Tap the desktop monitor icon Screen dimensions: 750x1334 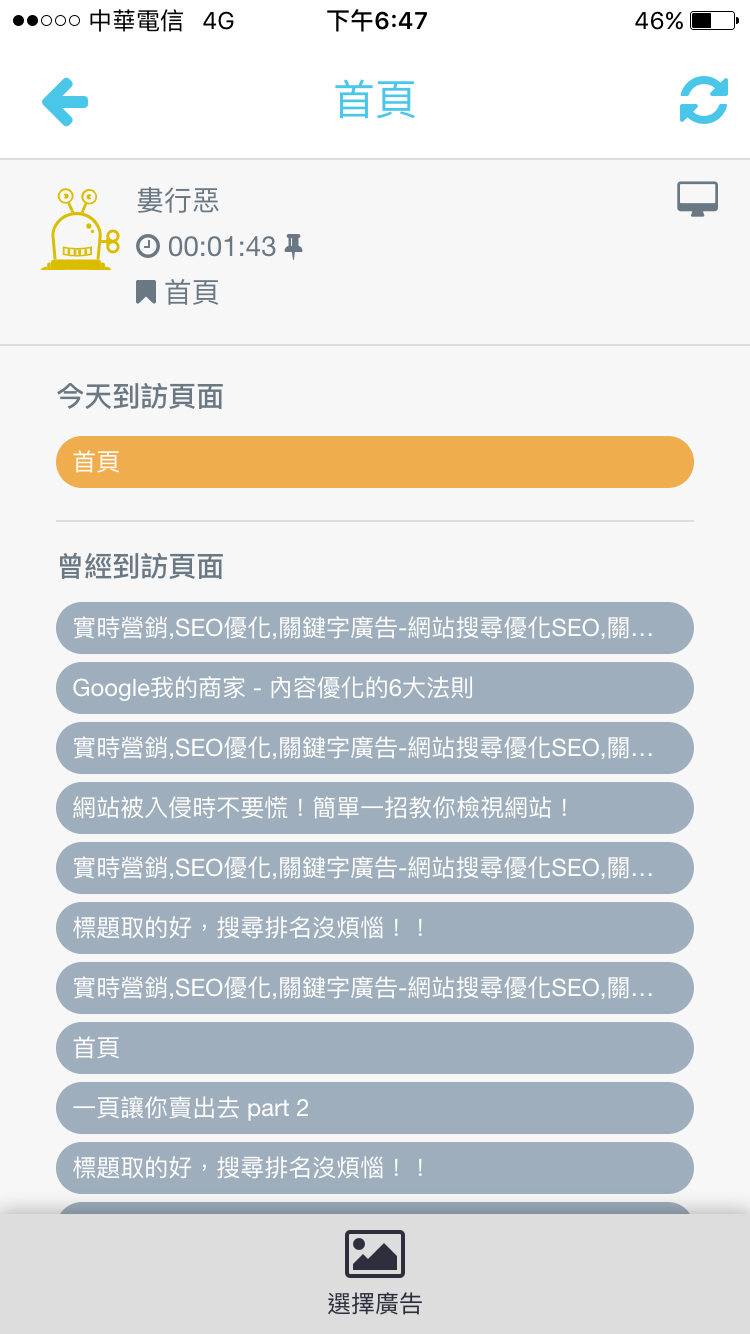click(x=697, y=199)
